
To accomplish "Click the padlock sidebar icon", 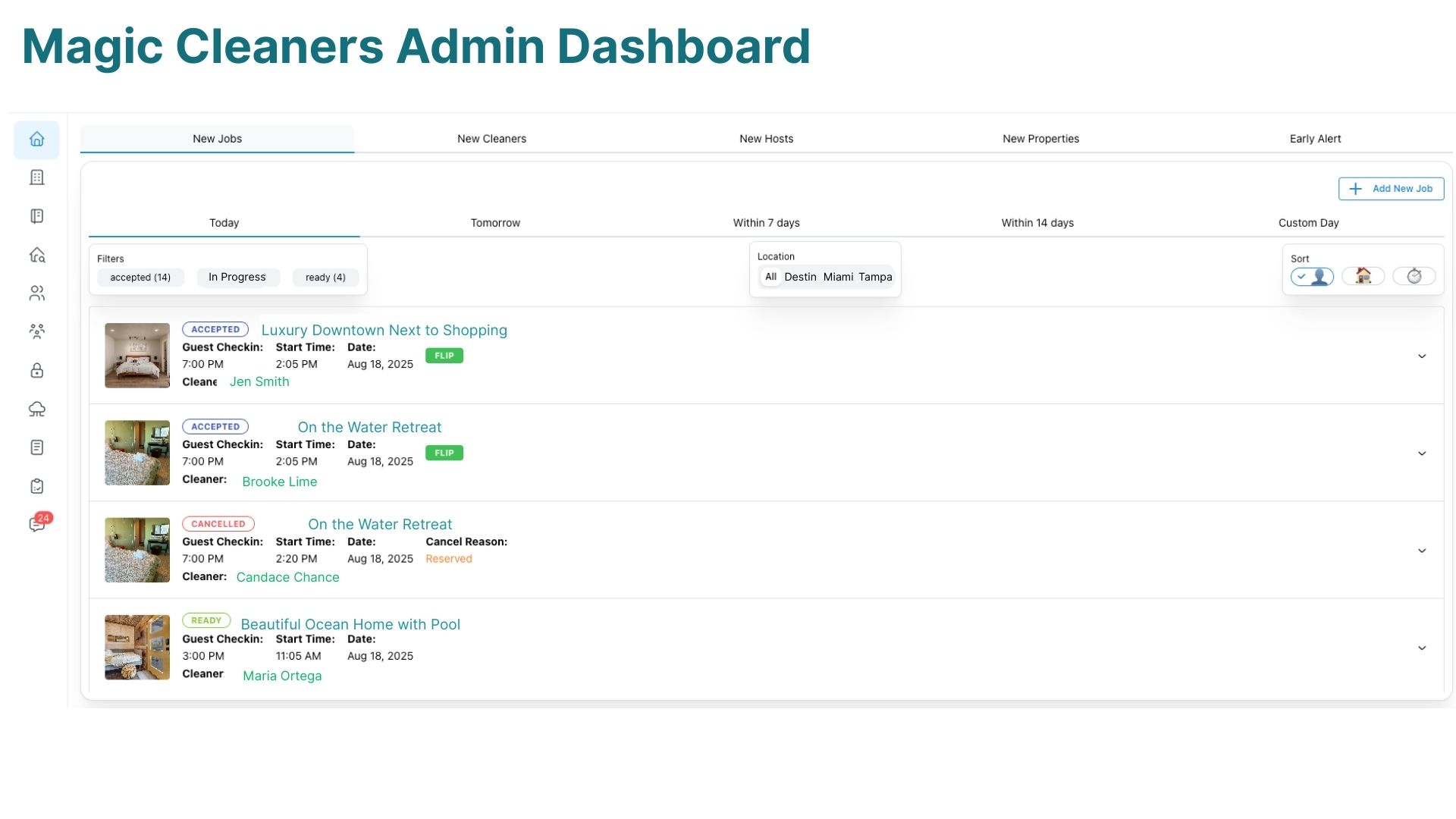I will pos(36,371).
